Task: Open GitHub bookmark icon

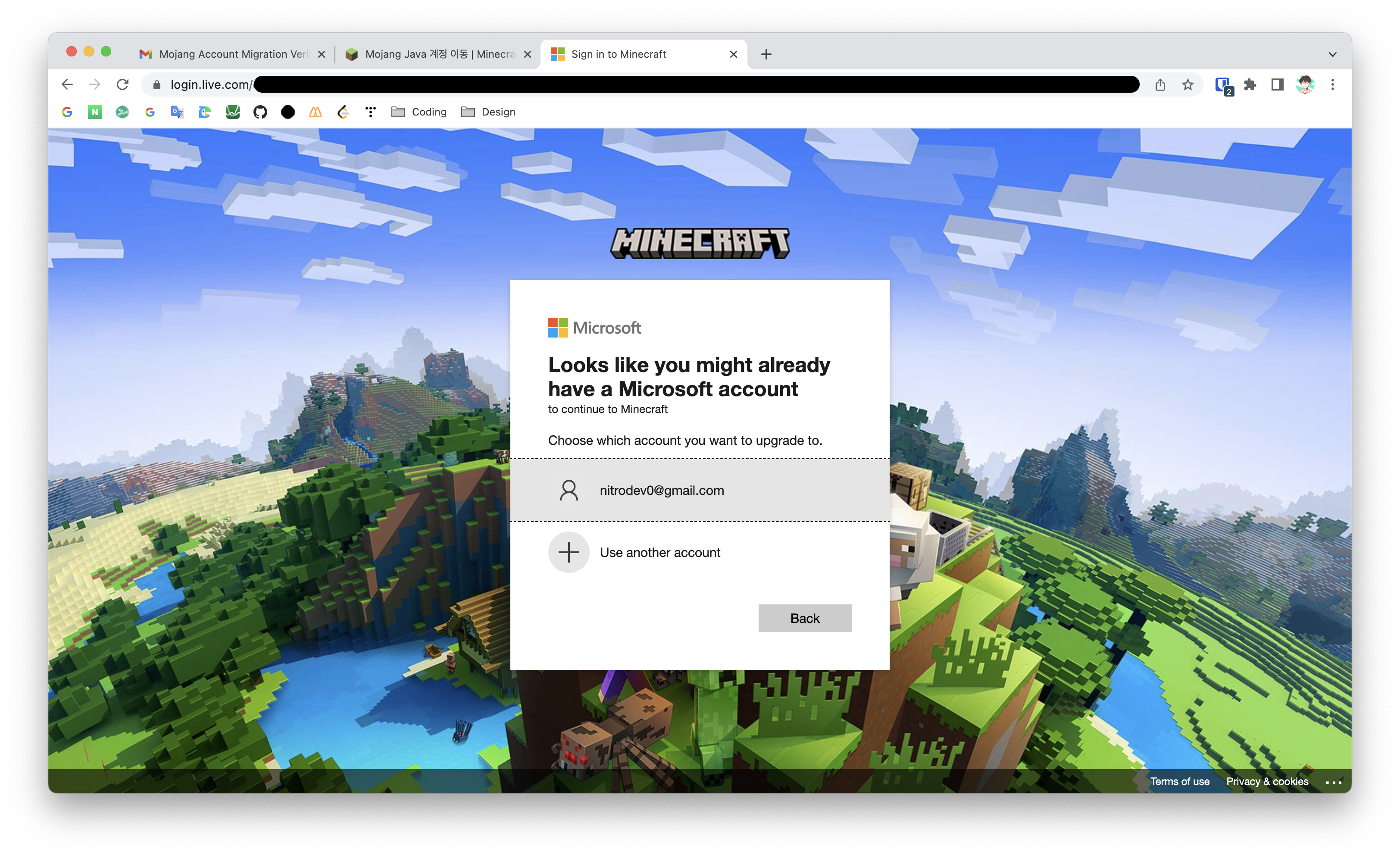Action: tap(260, 112)
